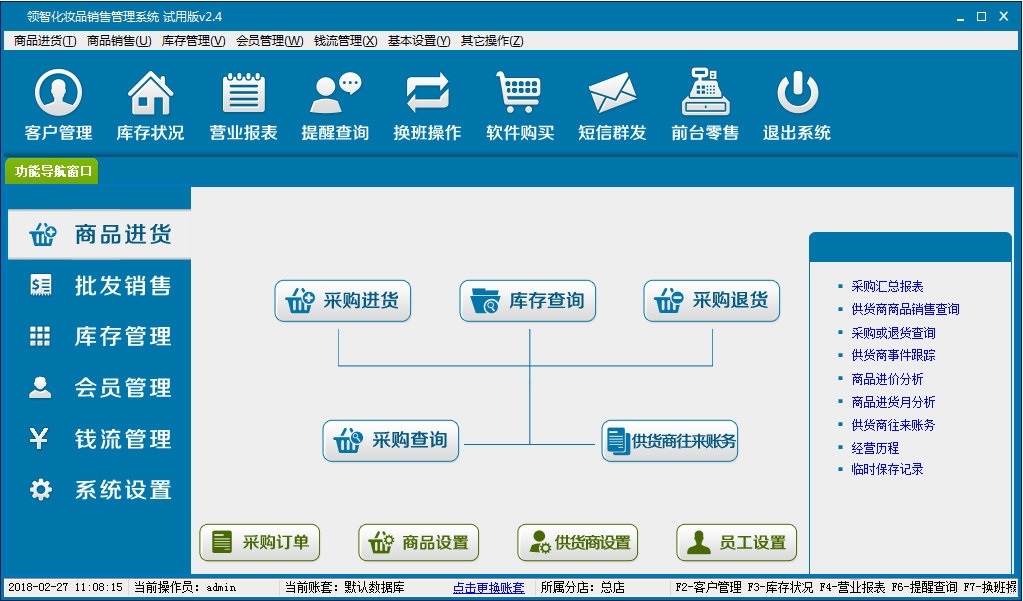Click F4-营业报表 shortcut text

(x=852, y=587)
